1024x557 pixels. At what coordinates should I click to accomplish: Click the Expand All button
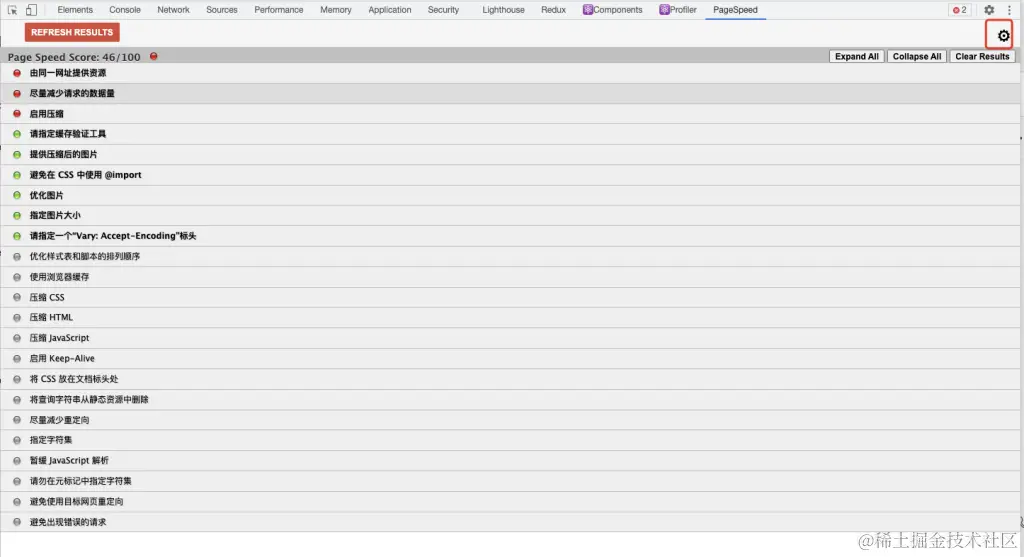856,56
